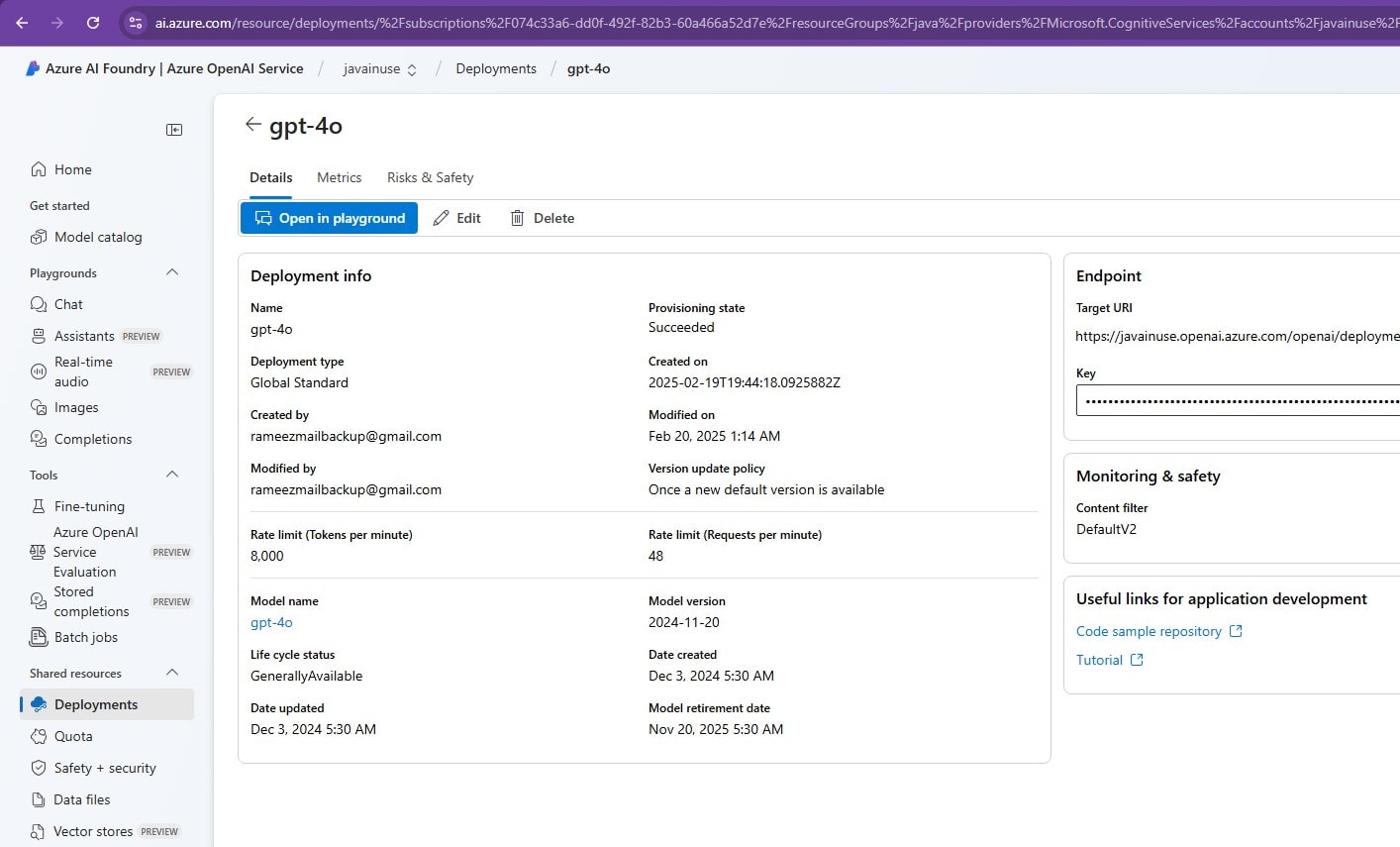Open the site information icon in the address bar
This screenshot has height=847, width=1400.
click(x=136, y=23)
